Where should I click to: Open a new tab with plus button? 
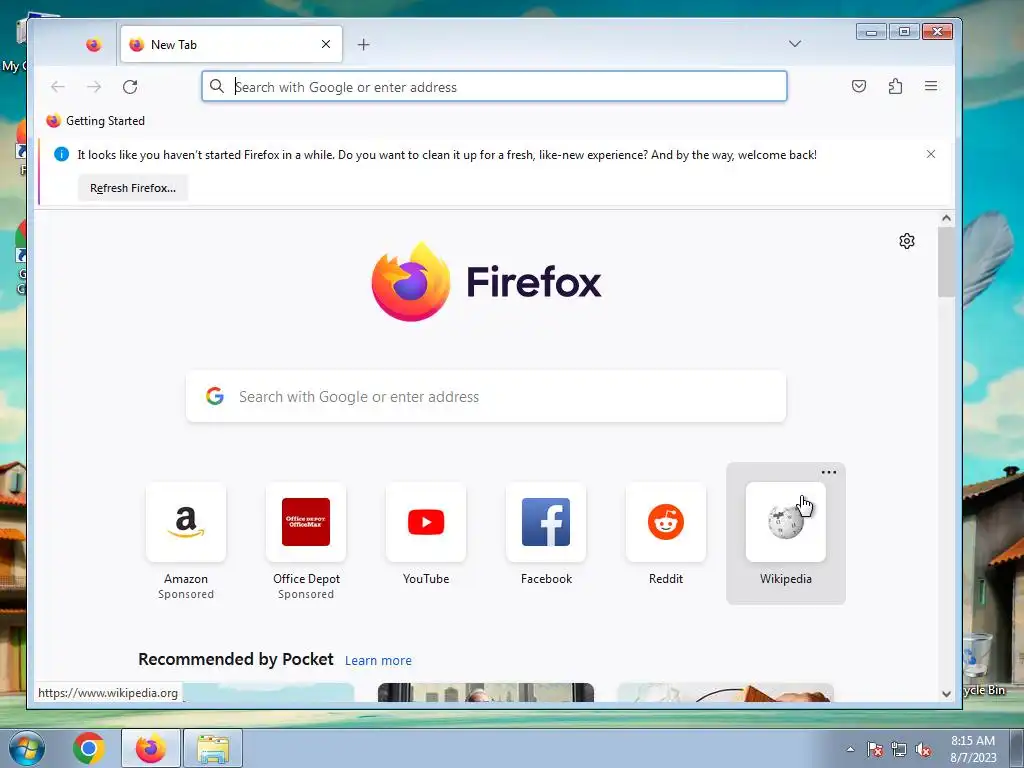point(364,44)
